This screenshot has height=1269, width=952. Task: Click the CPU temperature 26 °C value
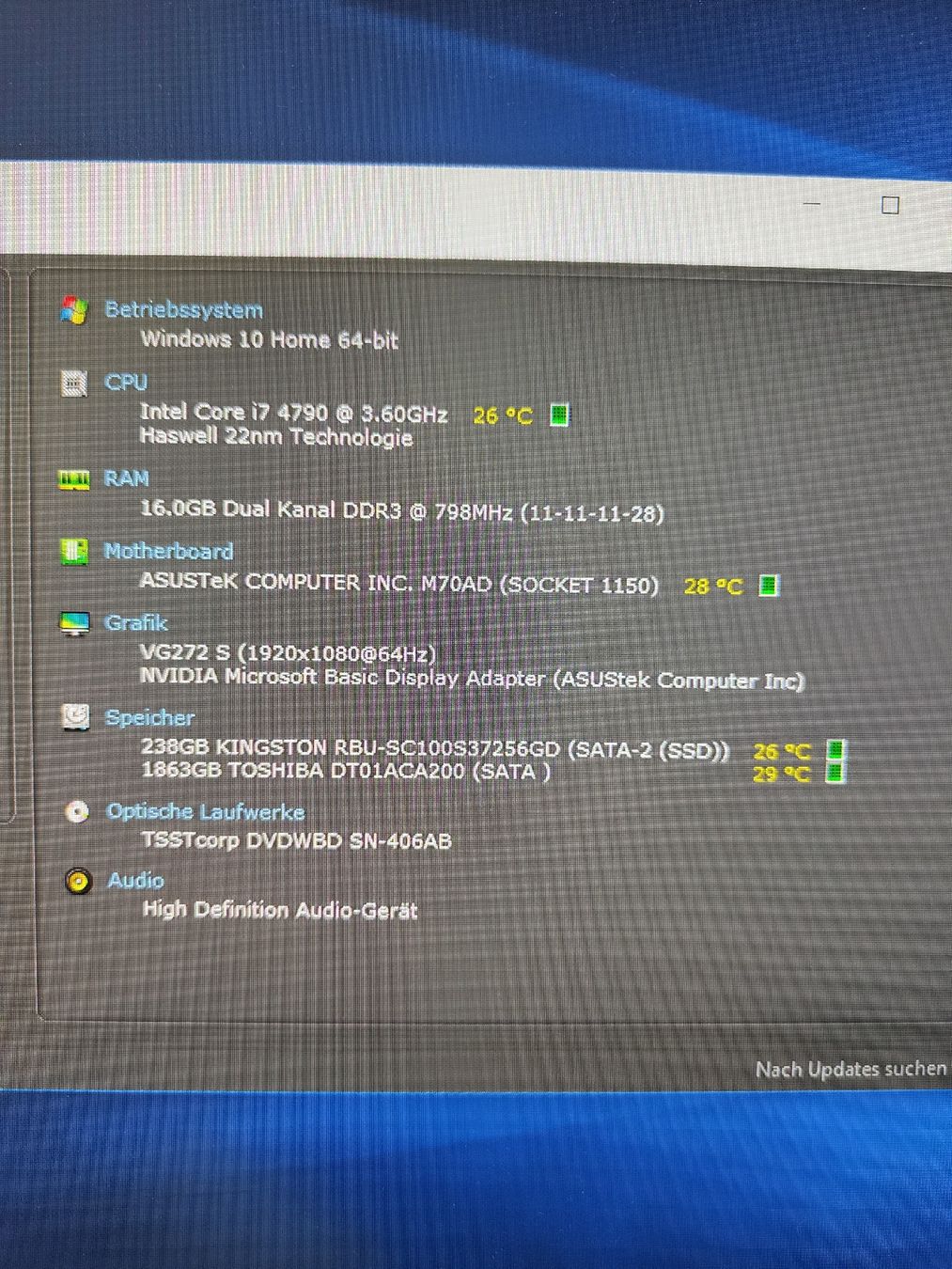503,415
